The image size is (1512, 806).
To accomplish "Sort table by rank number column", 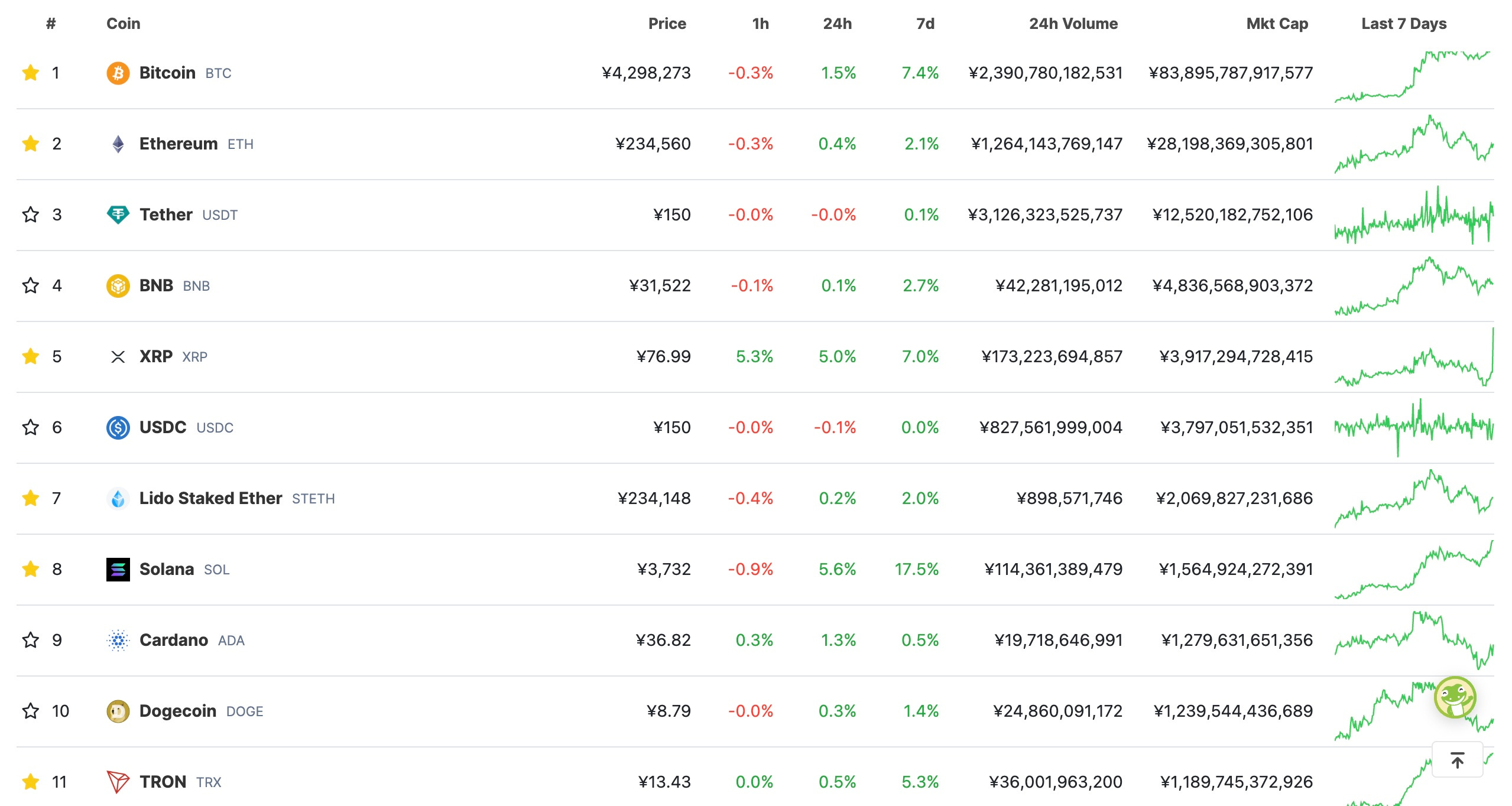I will click(x=51, y=24).
